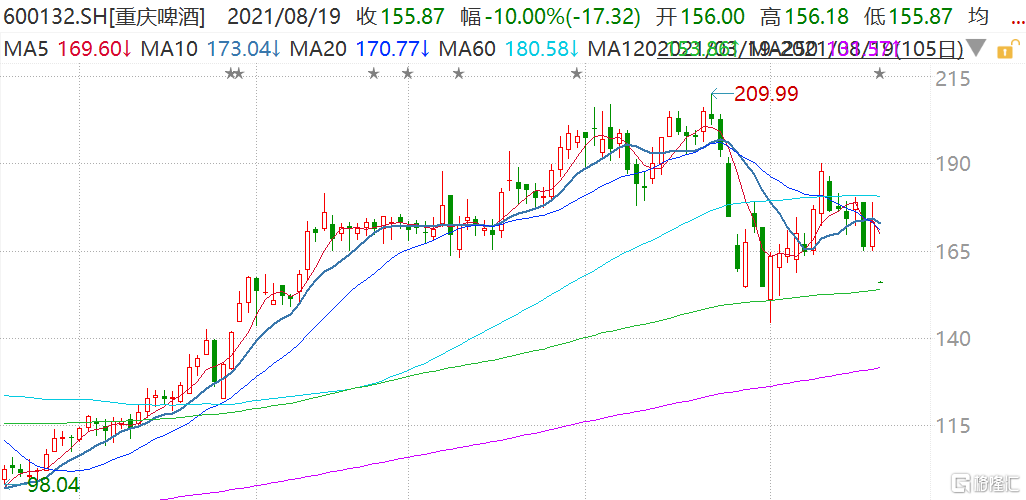Click the 98.04 lowest price label
This screenshot has width=1026, height=500.
[x=52, y=486]
